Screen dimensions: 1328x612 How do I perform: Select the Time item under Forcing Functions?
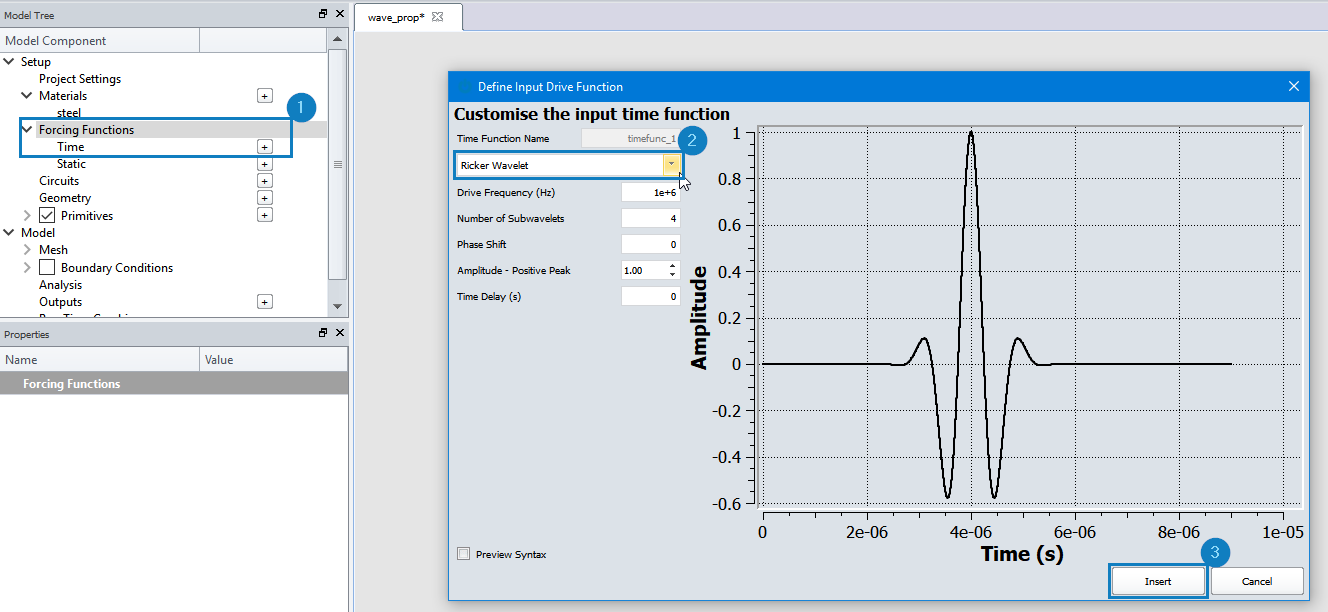tap(71, 147)
